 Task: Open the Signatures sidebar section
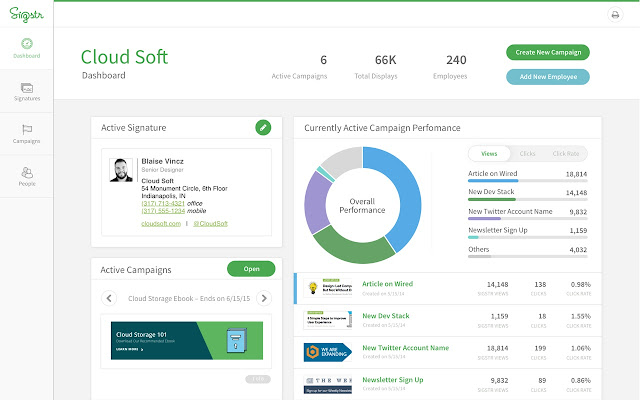click(27, 91)
